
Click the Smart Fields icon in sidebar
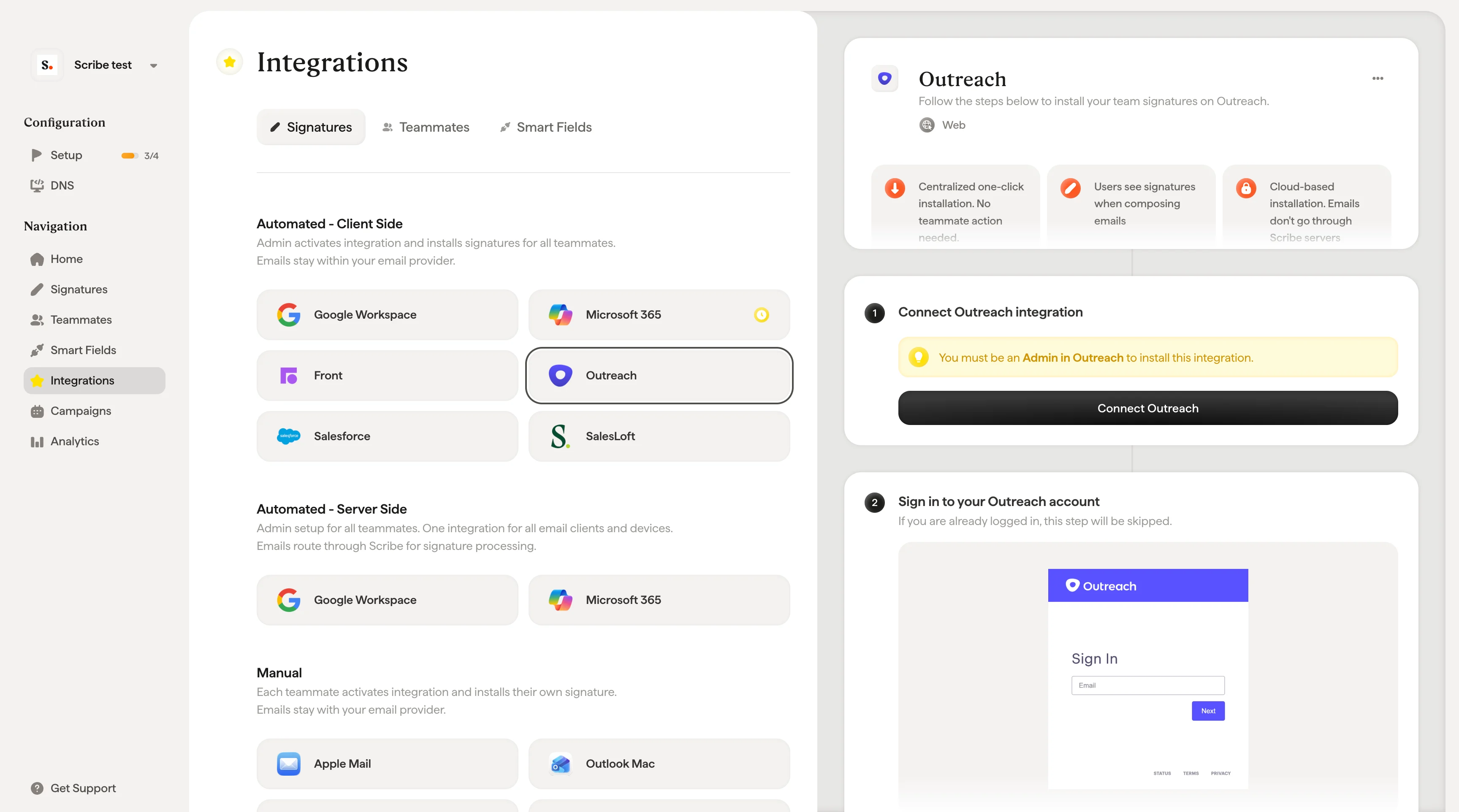[37, 351]
